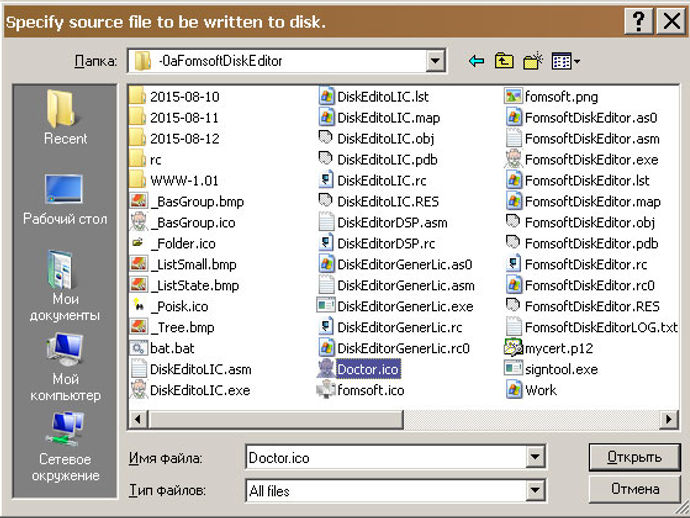690x518 pixels.
Task: Select file name DiskEditoLIC.asm
Action: click(x=201, y=369)
